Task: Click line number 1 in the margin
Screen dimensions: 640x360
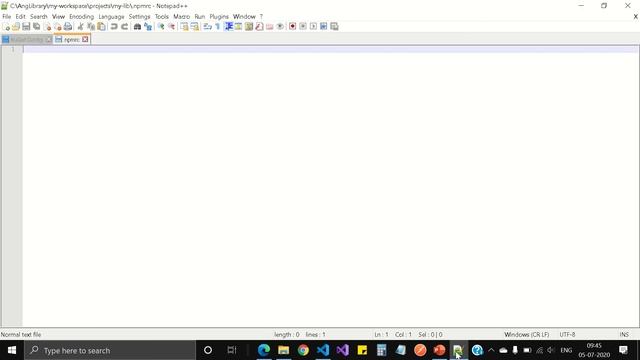Action: point(13,49)
